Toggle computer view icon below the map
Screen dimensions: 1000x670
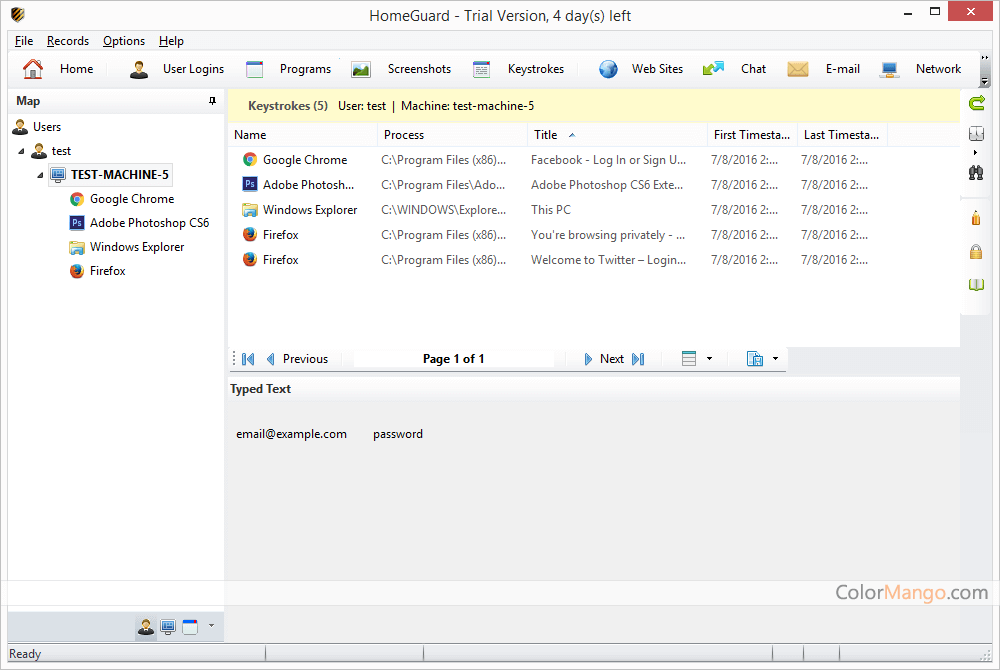(168, 627)
